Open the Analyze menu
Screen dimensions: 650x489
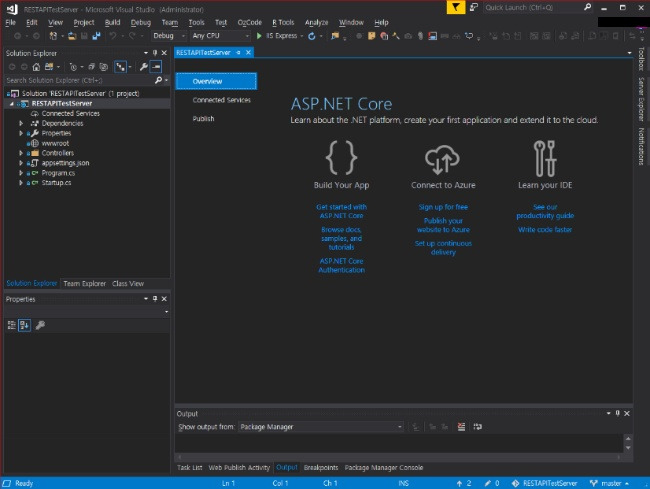pos(316,22)
